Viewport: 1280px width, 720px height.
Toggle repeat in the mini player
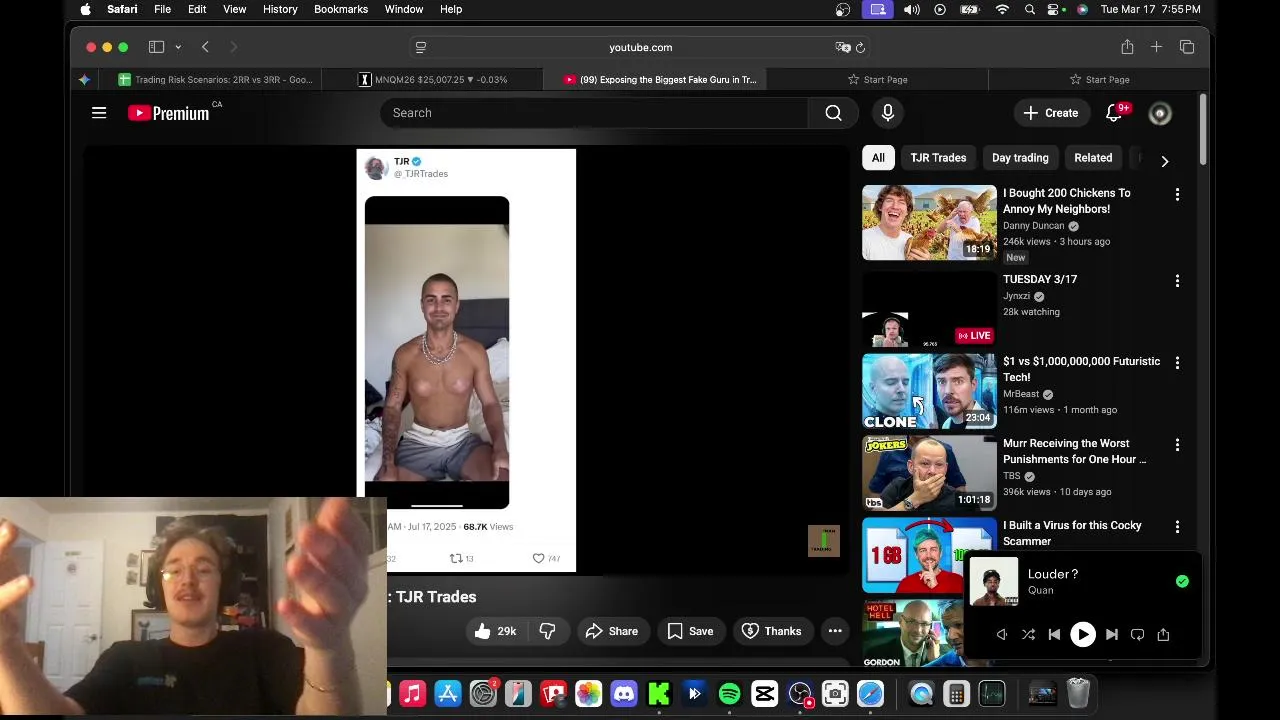(1138, 634)
